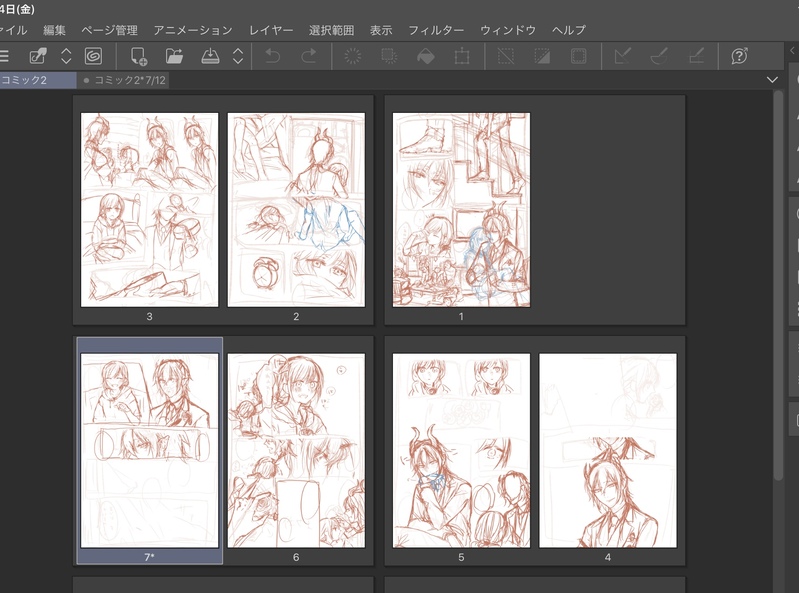Viewport: 799px width, 593px height.
Task: Expand stepper arrows beside Clip Studio icon
Action: [66, 56]
